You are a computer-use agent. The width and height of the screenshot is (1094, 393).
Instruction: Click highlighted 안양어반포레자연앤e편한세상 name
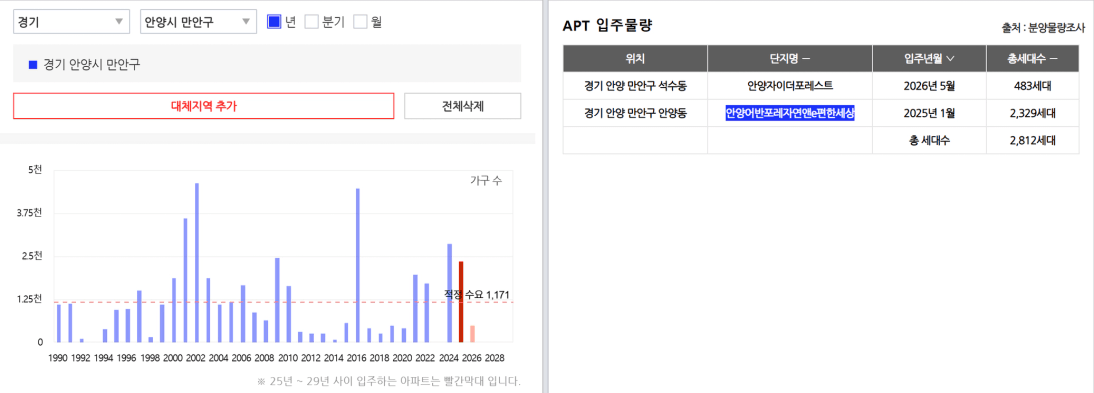pos(790,113)
